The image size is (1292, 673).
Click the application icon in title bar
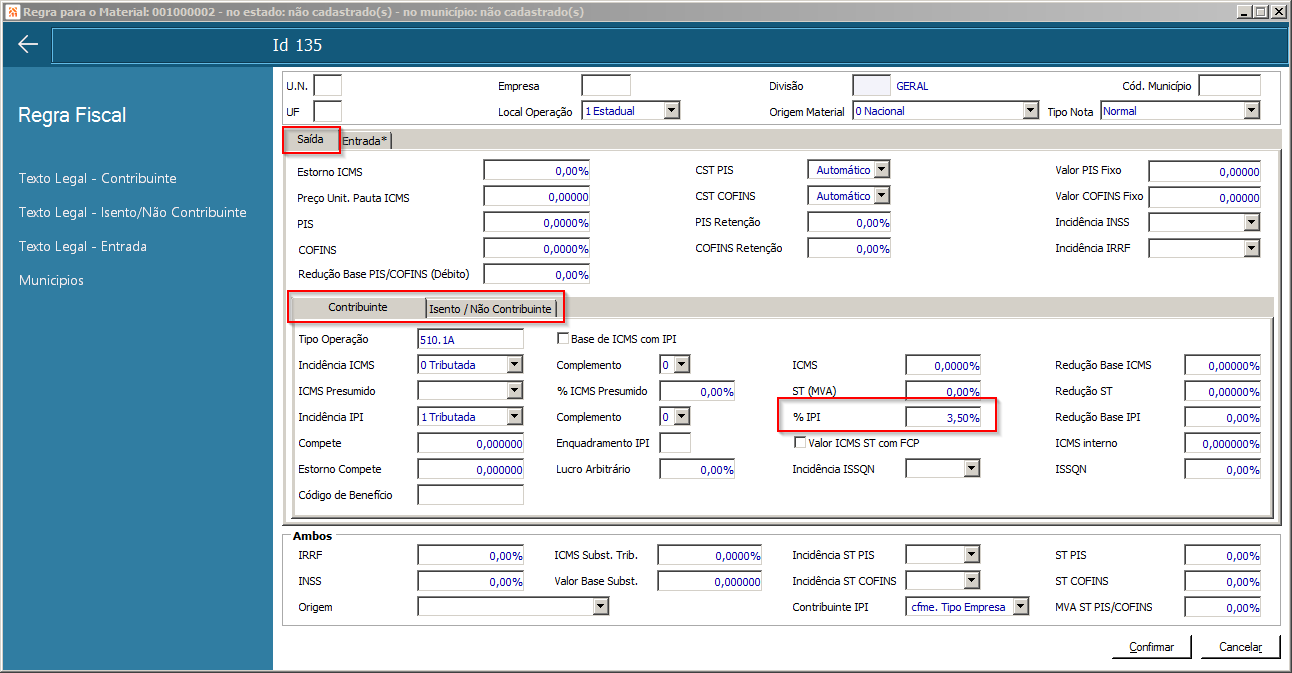click(x=12, y=12)
